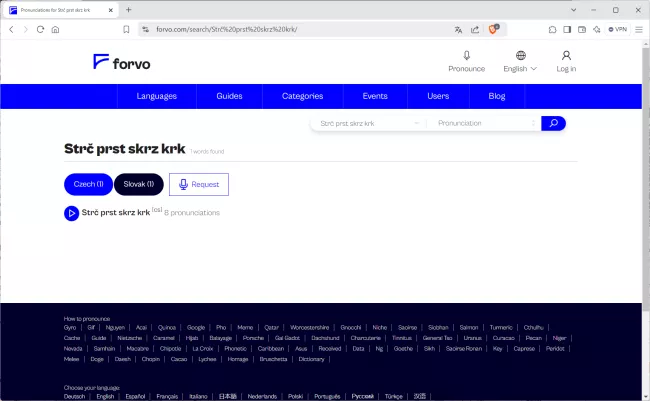Click the Dictionary footer link

tap(311, 359)
